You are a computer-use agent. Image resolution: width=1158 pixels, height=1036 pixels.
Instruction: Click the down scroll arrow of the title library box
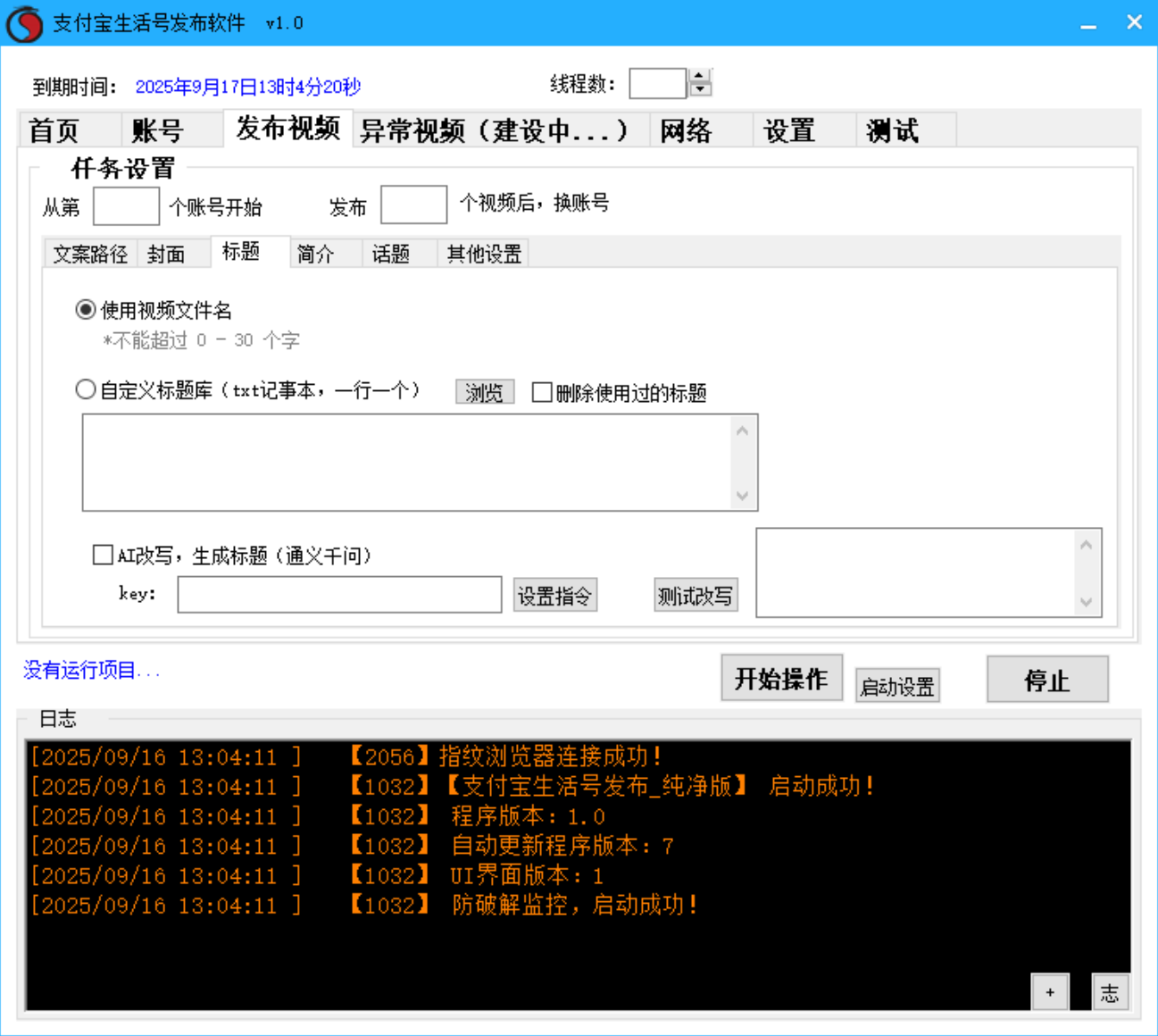click(743, 496)
